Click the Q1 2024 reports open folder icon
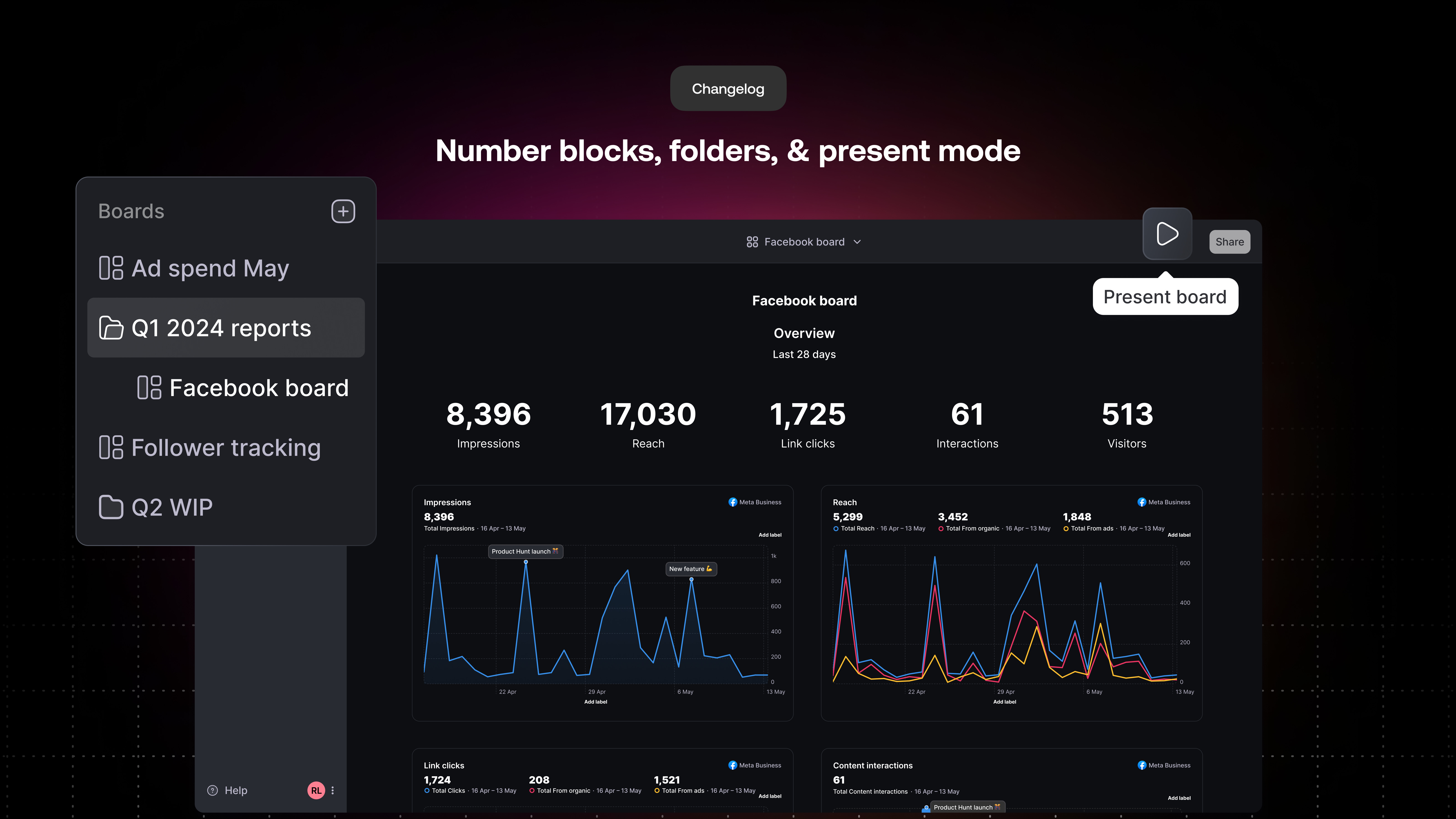 coord(111,328)
